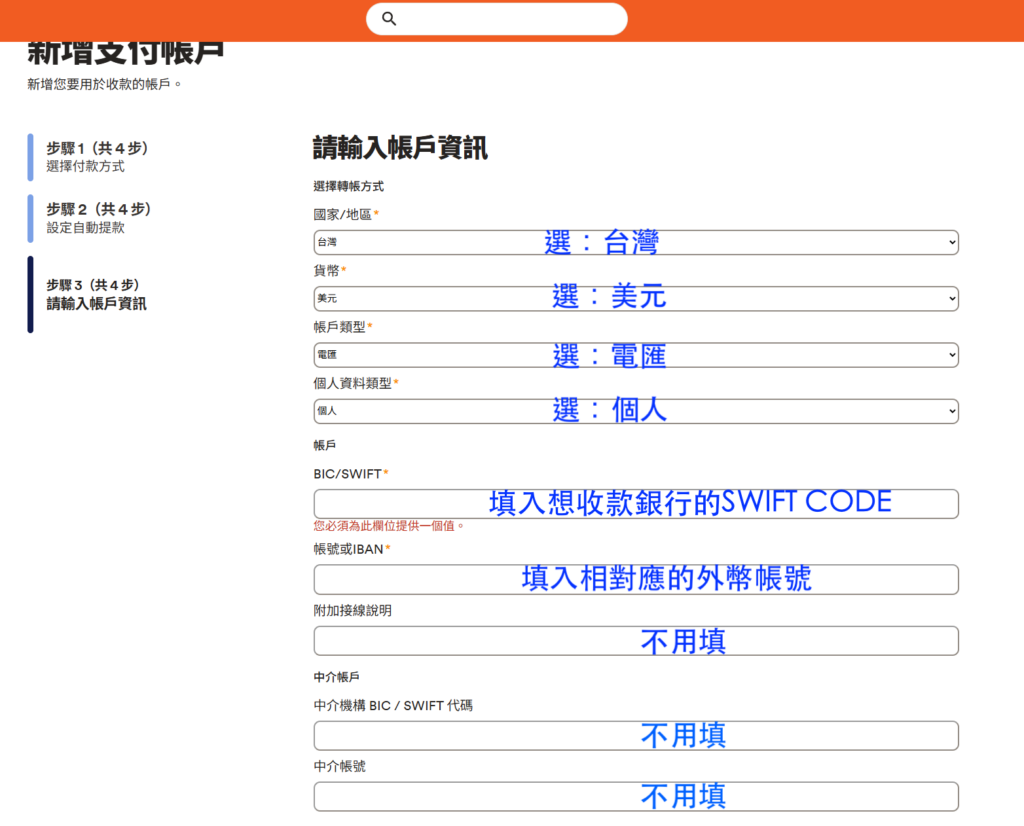Select the 附加接線說明 text field

[x=635, y=641]
